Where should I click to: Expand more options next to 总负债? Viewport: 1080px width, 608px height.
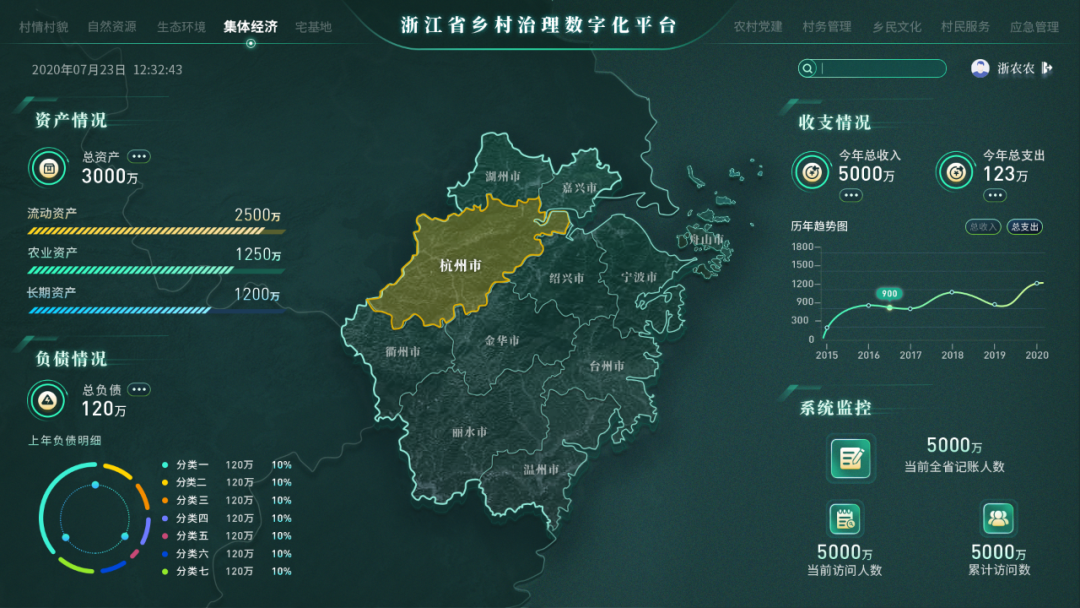tap(139, 389)
